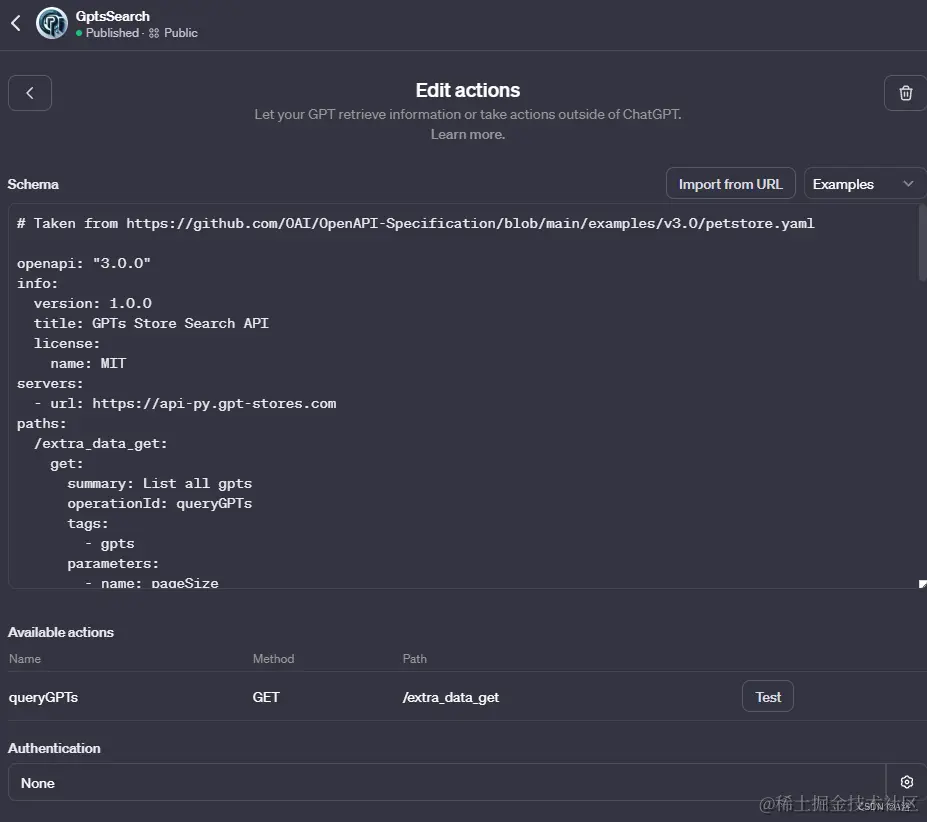Click the Available actions heading
This screenshot has height=822, width=927.
pos(61,632)
